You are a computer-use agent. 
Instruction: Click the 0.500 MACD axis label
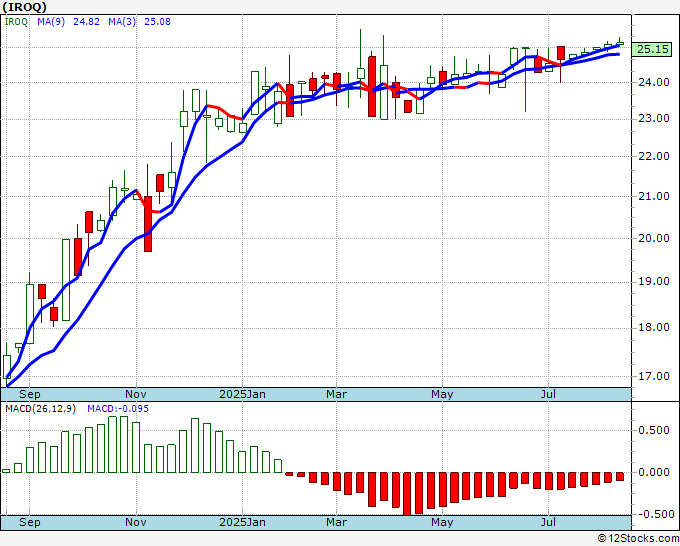tap(654, 430)
